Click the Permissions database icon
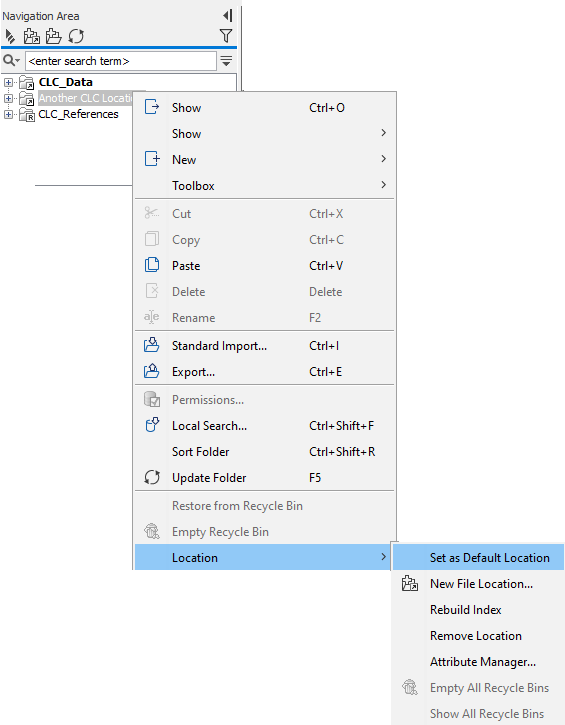This screenshot has width=565, height=725. point(152,399)
